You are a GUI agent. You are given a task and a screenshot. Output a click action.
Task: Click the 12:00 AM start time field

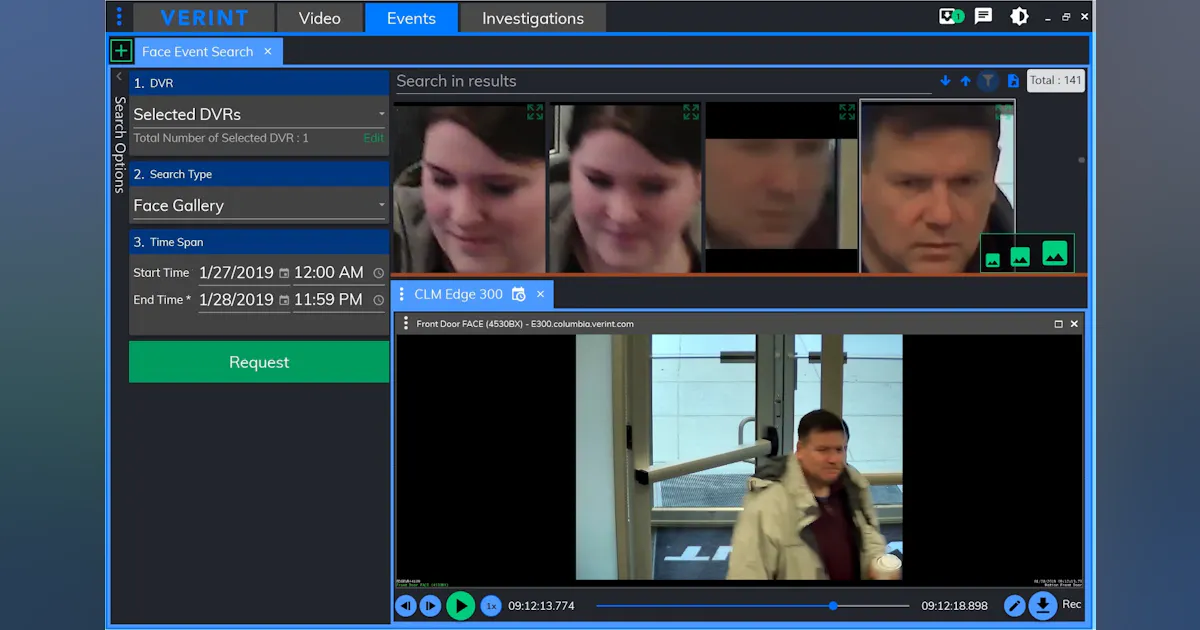point(329,272)
